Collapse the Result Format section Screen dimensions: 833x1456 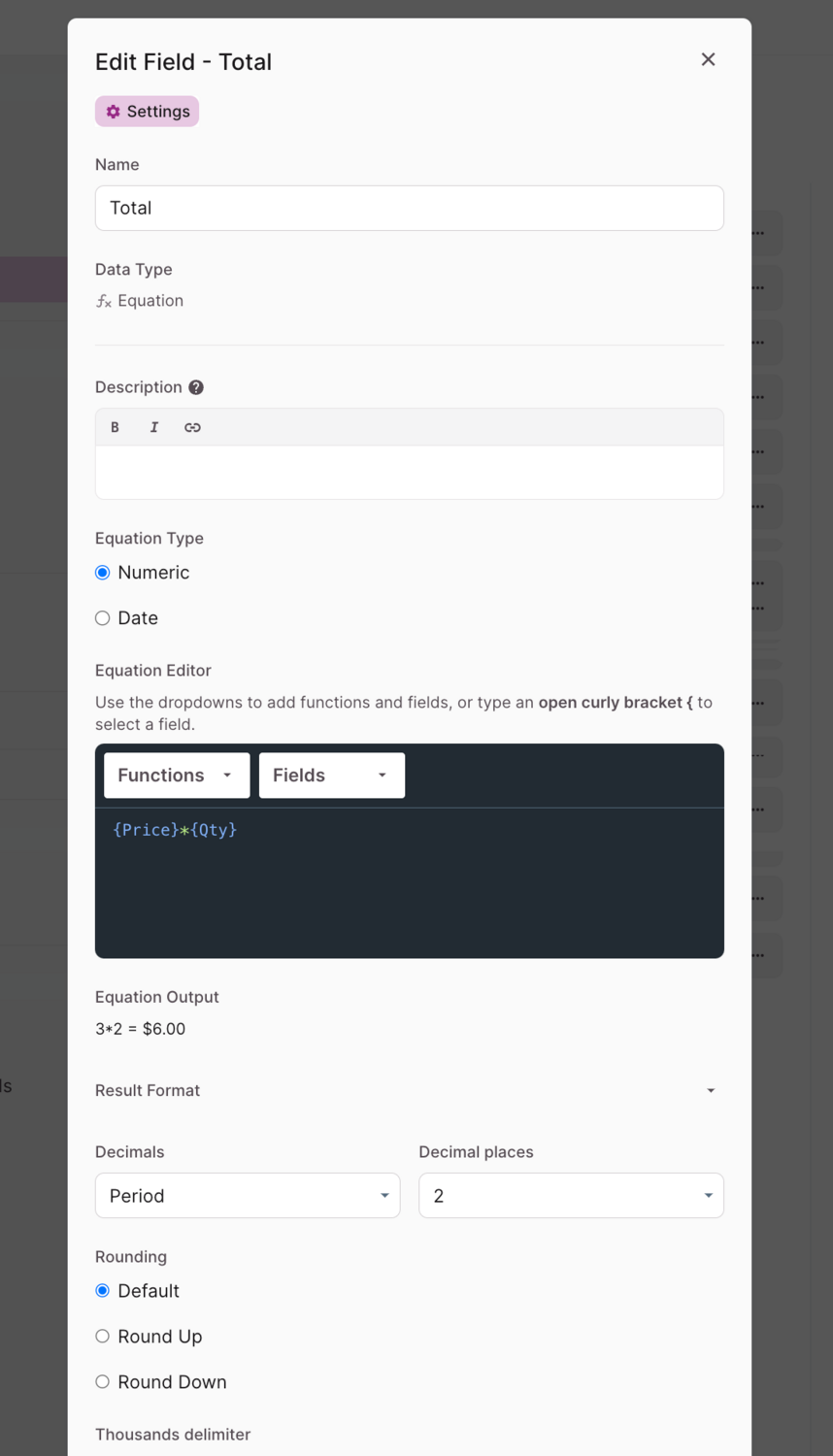(x=711, y=1091)
